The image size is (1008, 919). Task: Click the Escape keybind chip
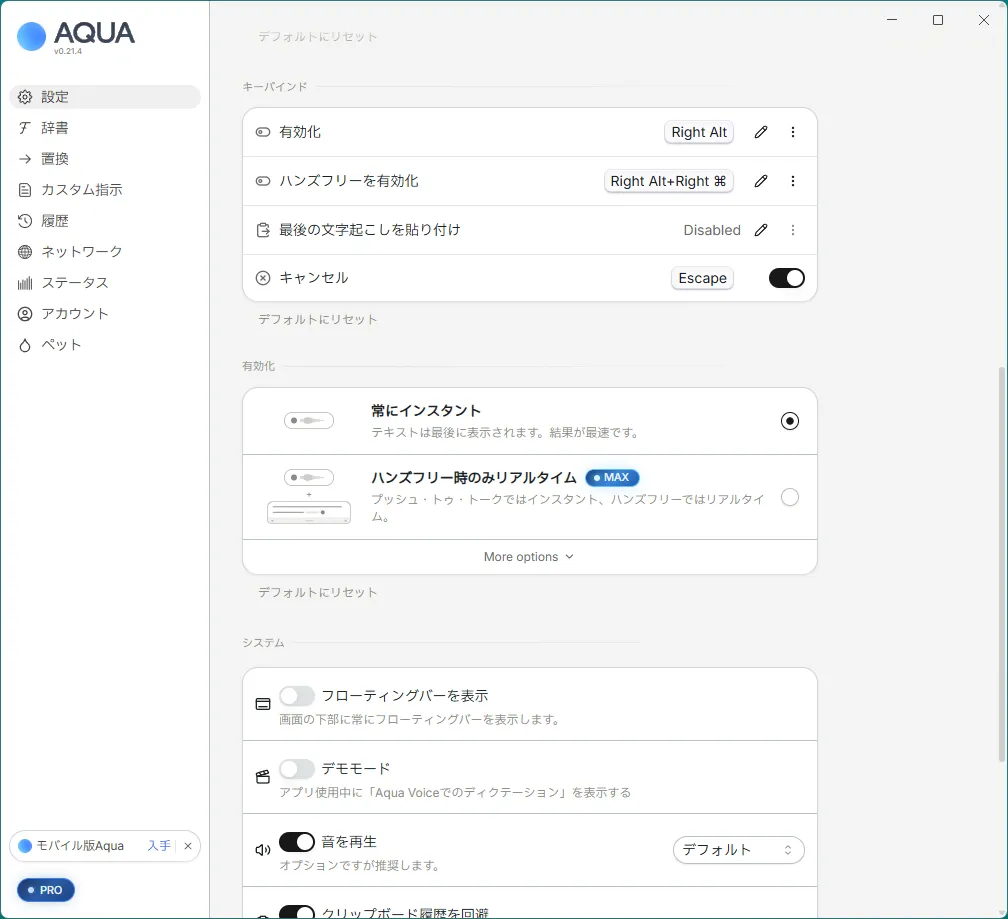tap(702, 278)
